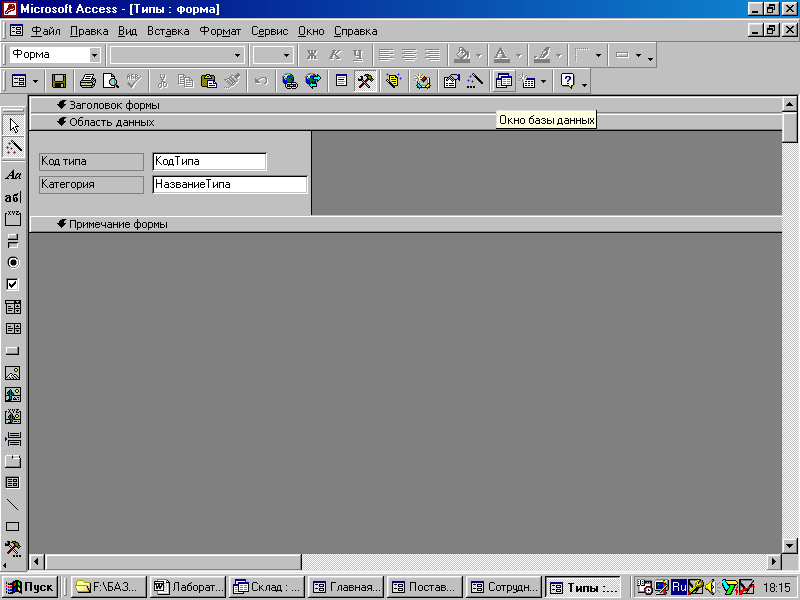Toggle Underline formatting (Ч)

click(358, 55)
